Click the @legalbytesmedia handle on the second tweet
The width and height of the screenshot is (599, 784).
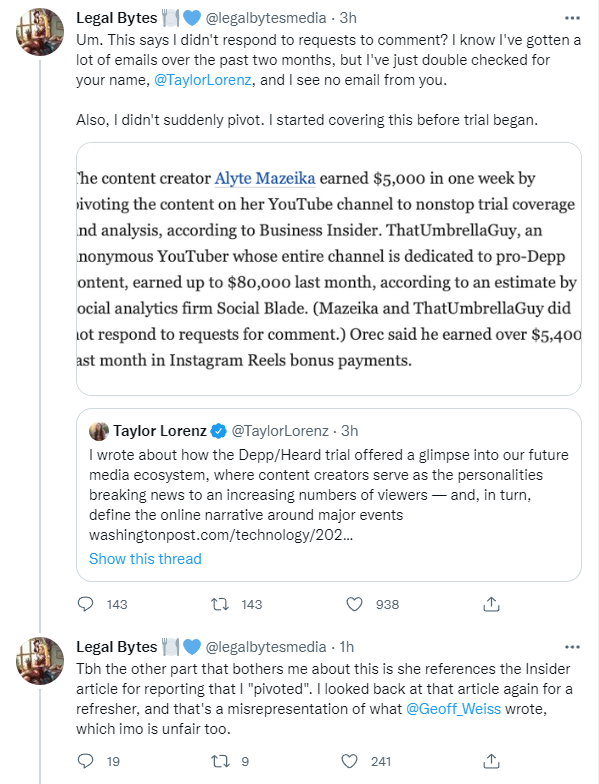[x=266, y=647]
